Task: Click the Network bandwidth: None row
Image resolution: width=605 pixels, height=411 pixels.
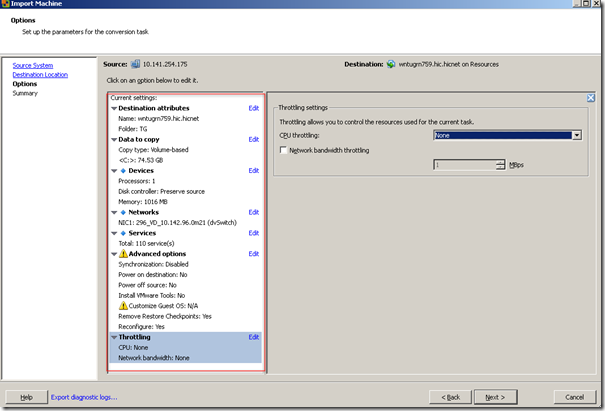Action: pos(154,358)
